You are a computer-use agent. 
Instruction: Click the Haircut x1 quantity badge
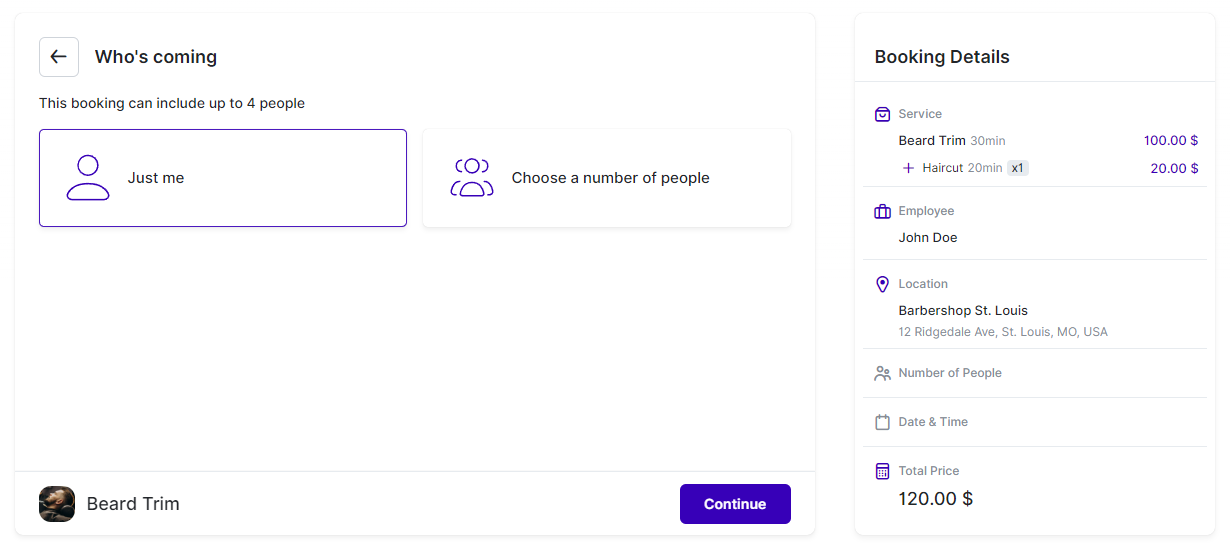[1017, 168]
